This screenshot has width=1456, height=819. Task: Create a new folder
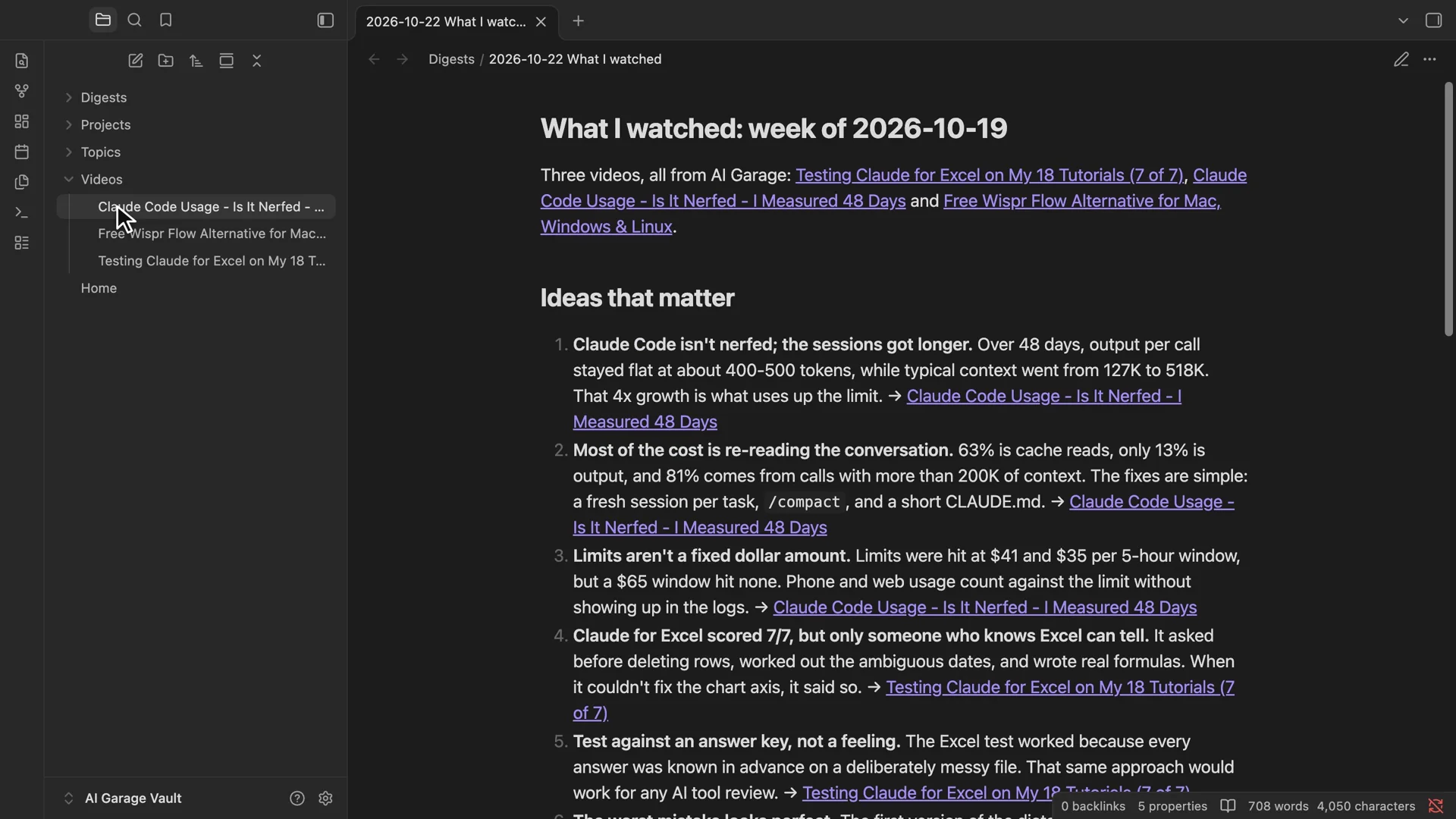point(166,61)
